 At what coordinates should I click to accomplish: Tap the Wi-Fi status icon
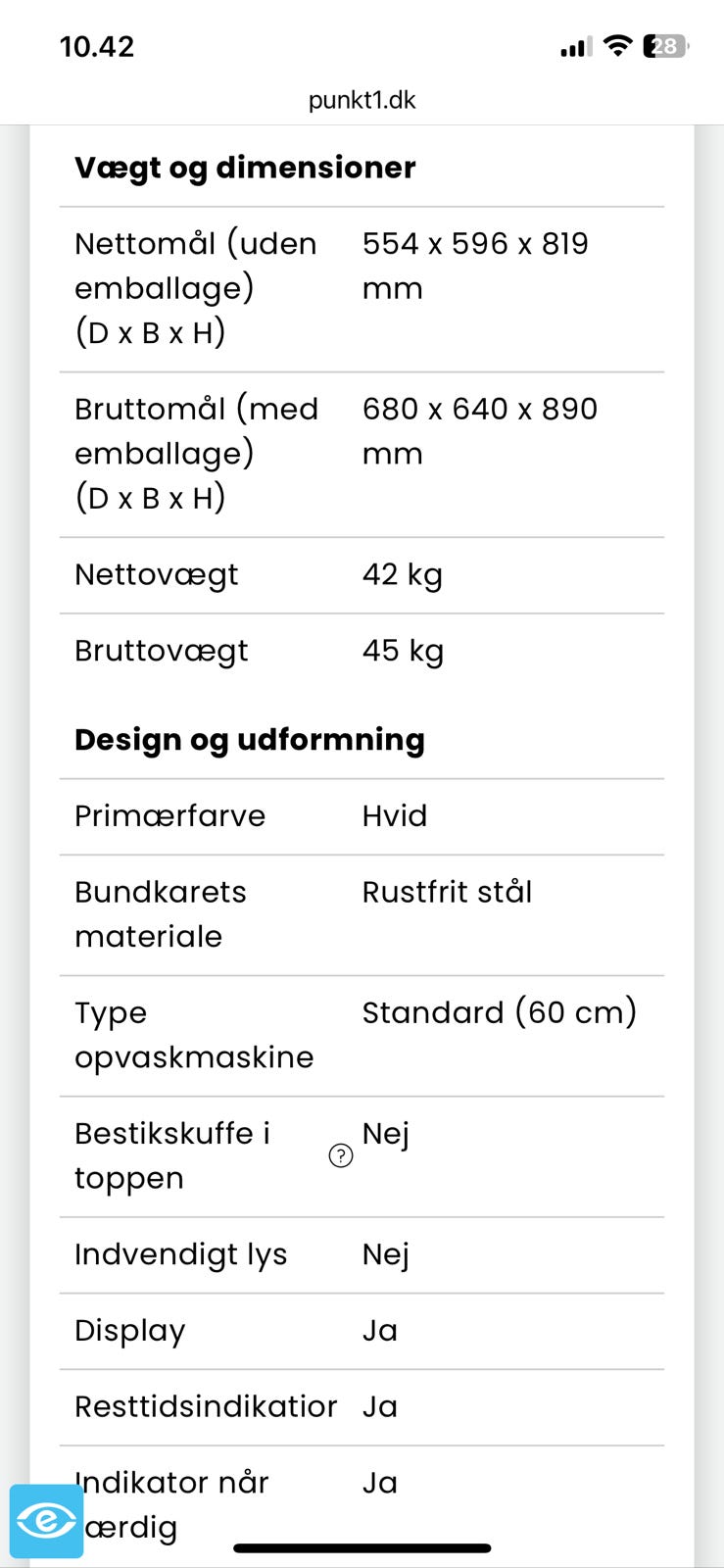(617, 45)
